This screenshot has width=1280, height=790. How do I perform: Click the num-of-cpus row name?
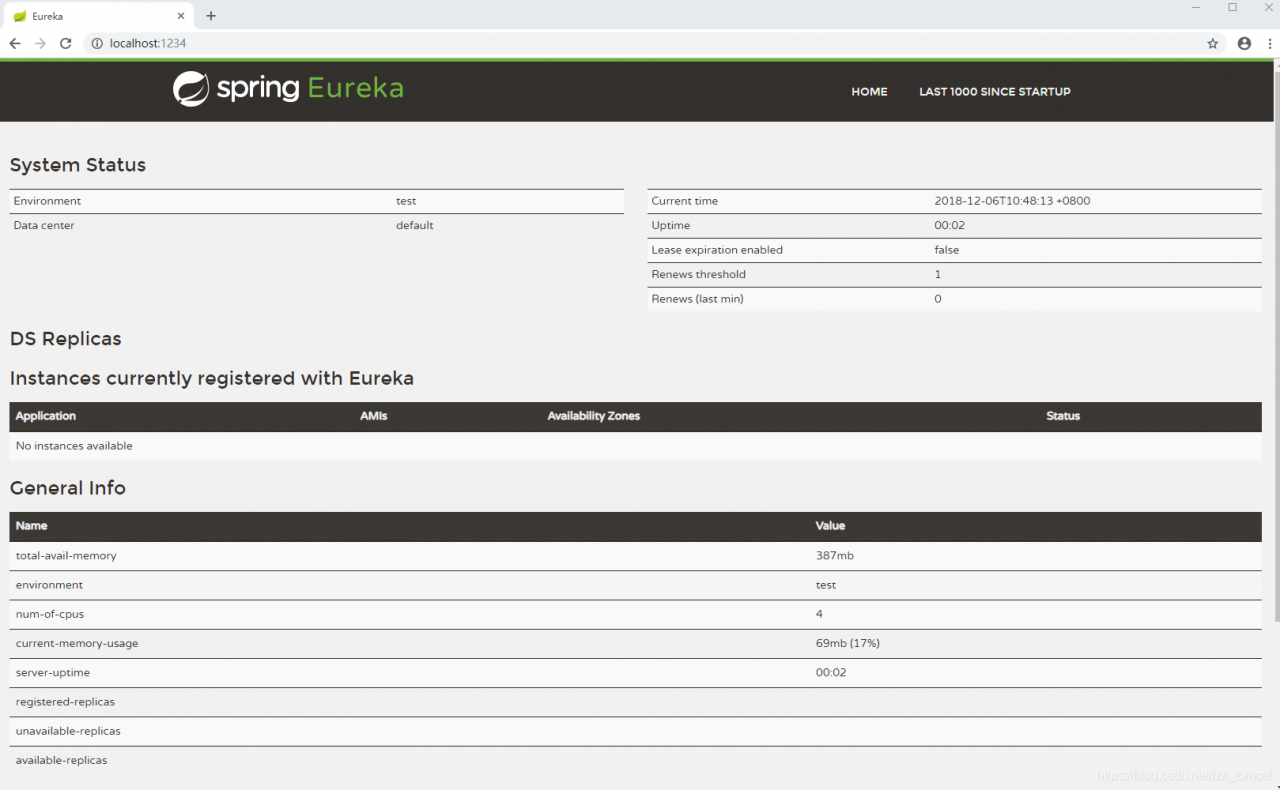click(x=50, y=614)
